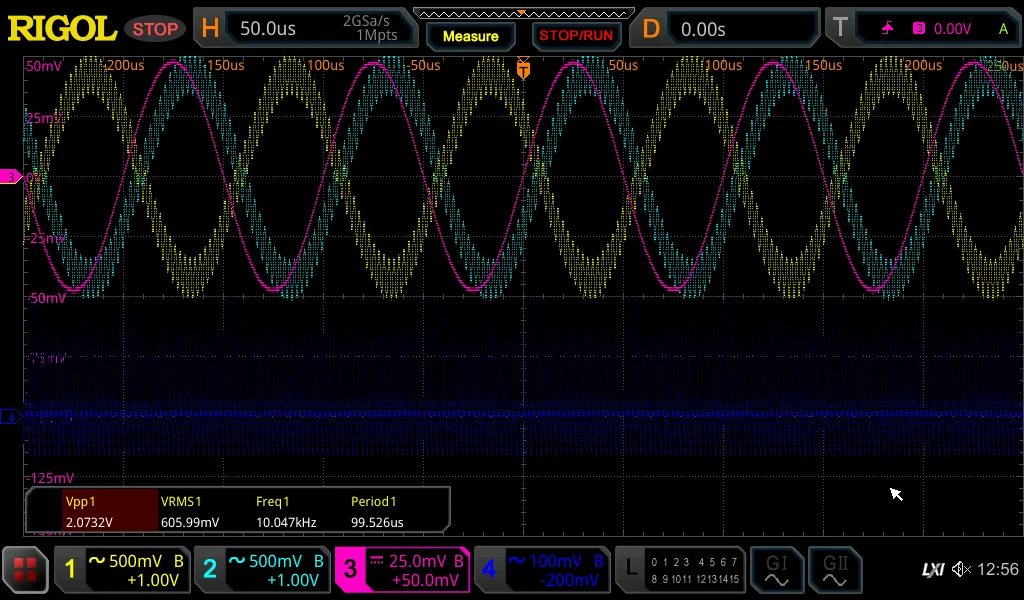1024x600 pixels.
Task: Select channel 3 ground level marker
Action: pos(10,177)
